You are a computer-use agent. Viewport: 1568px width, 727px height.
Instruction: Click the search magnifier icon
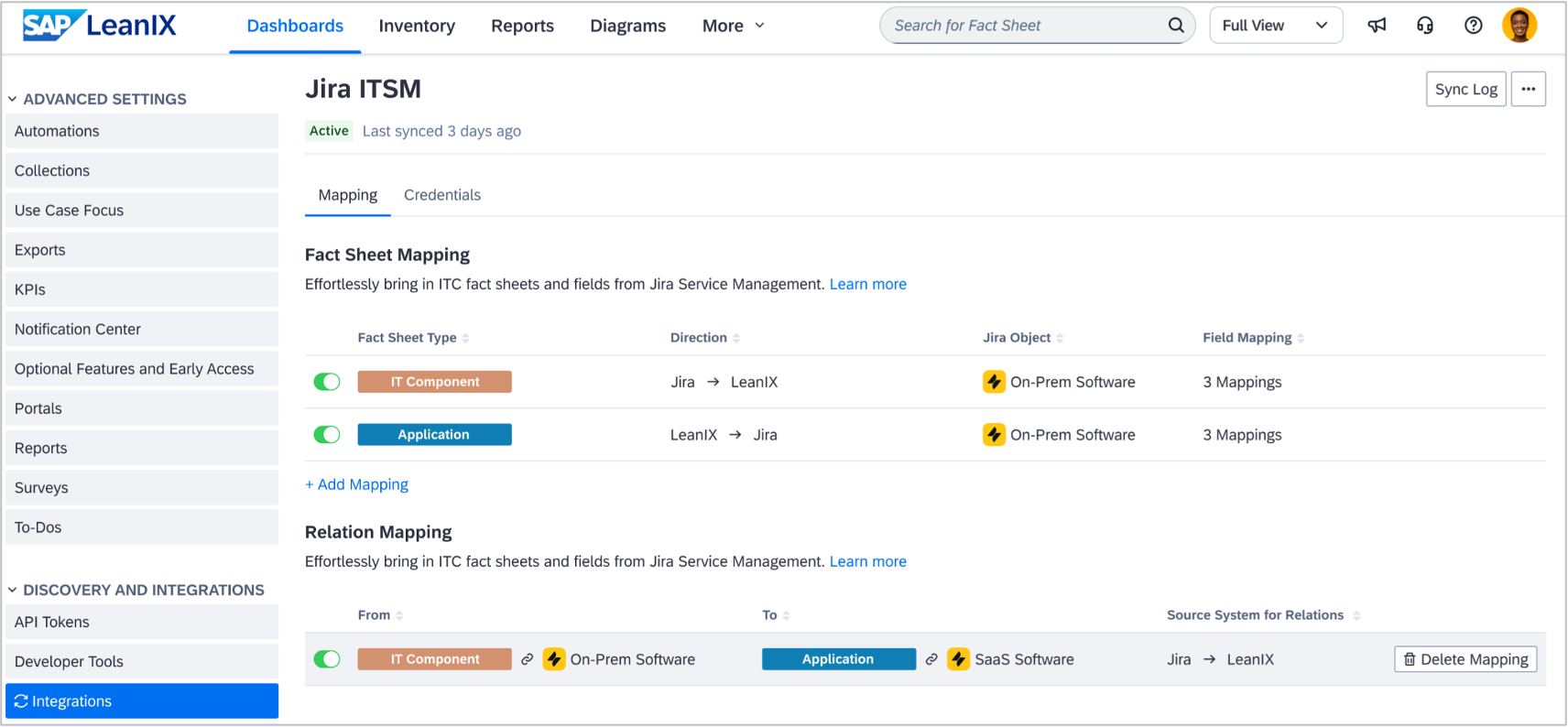[1176, 26]
